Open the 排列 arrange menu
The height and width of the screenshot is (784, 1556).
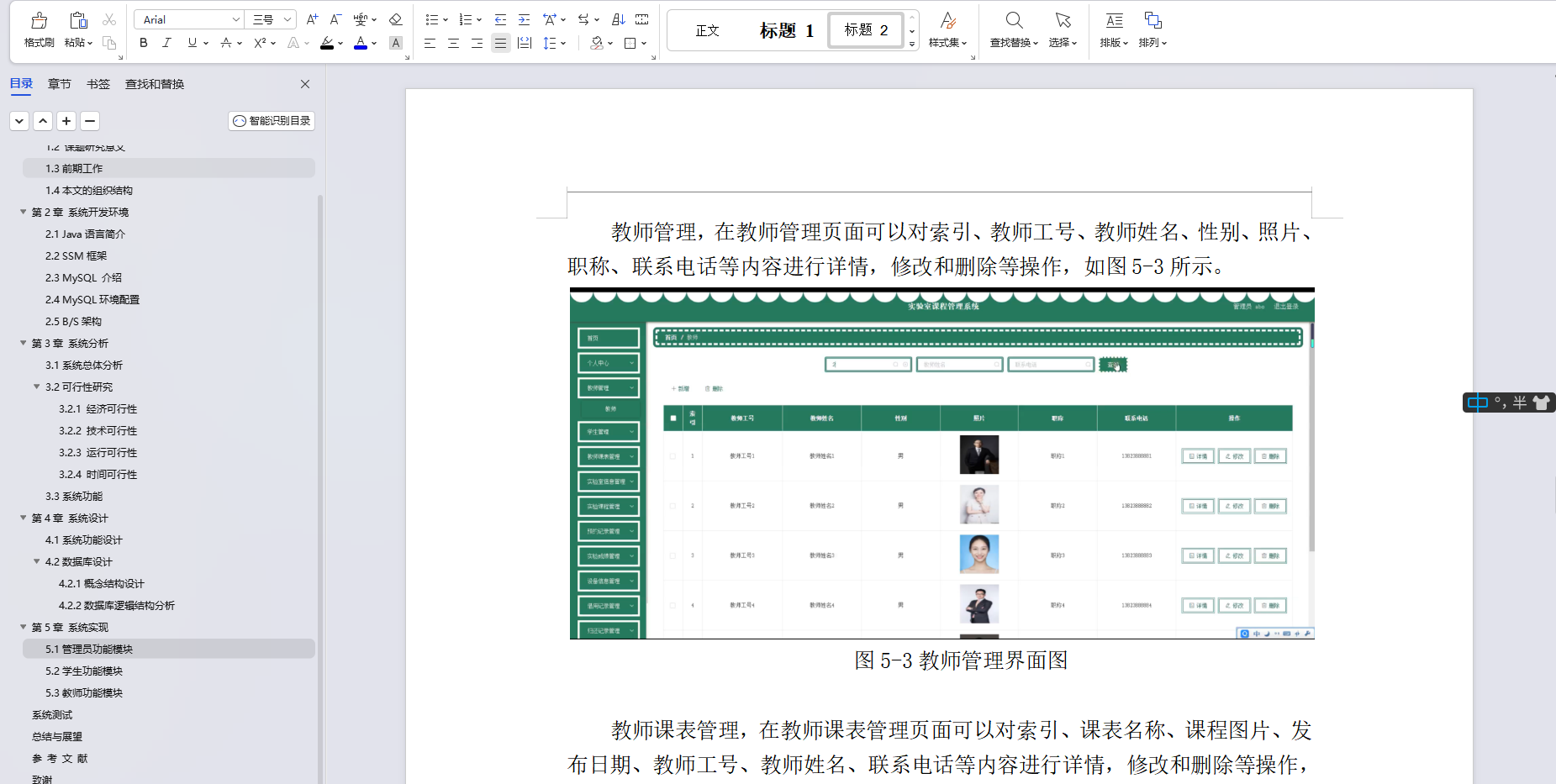click(1152, 30)
